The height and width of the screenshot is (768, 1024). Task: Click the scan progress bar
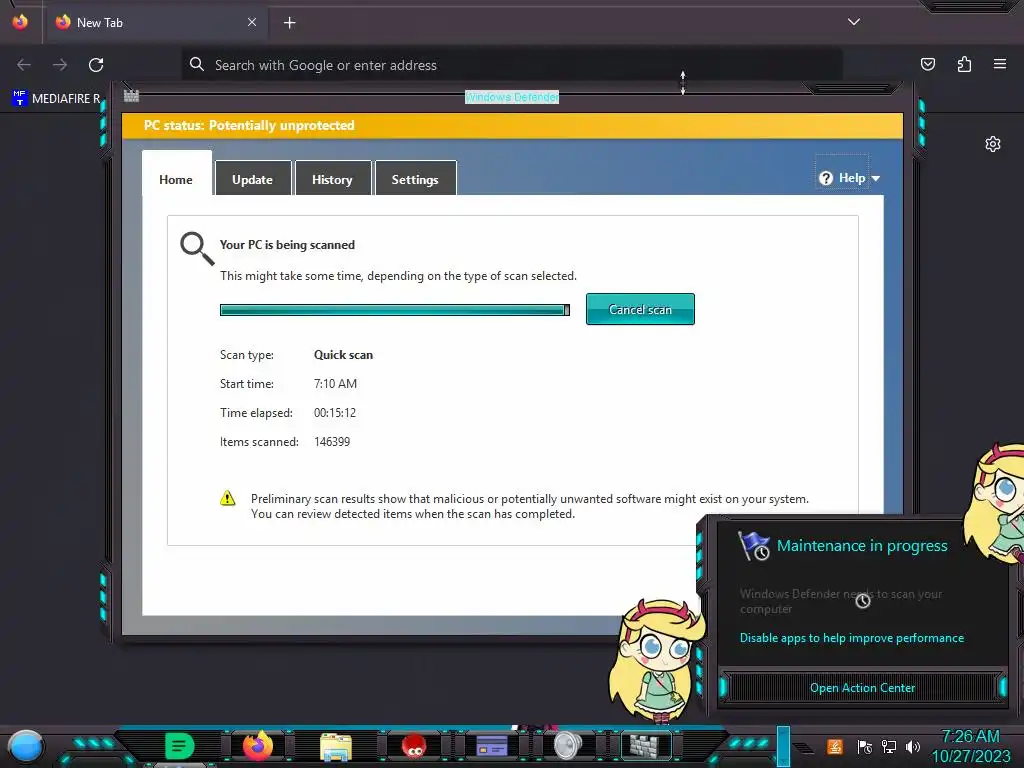pos(394,310)
